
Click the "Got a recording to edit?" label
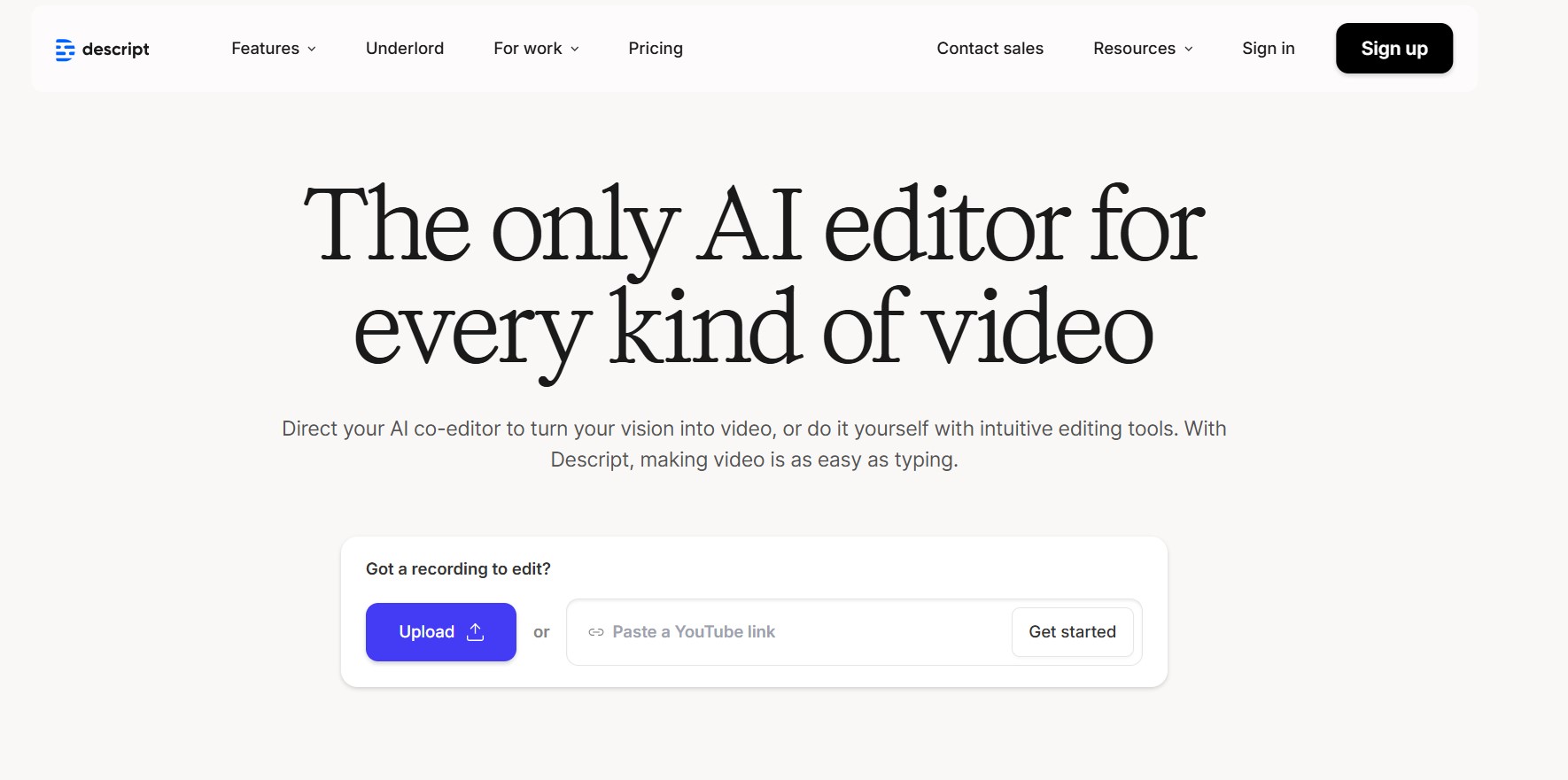[x=458, y=569]
